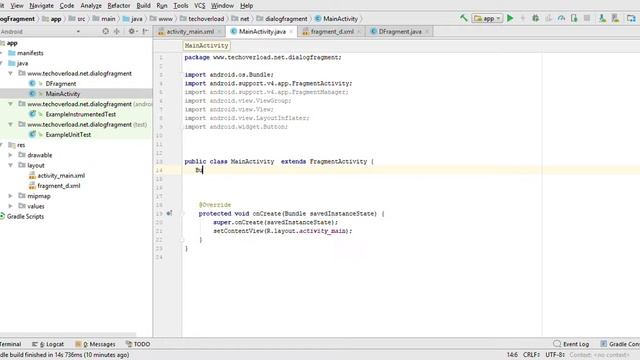Switch to the fragment_d.xml tab
The image size is (640, 360).
coord(332,31)
